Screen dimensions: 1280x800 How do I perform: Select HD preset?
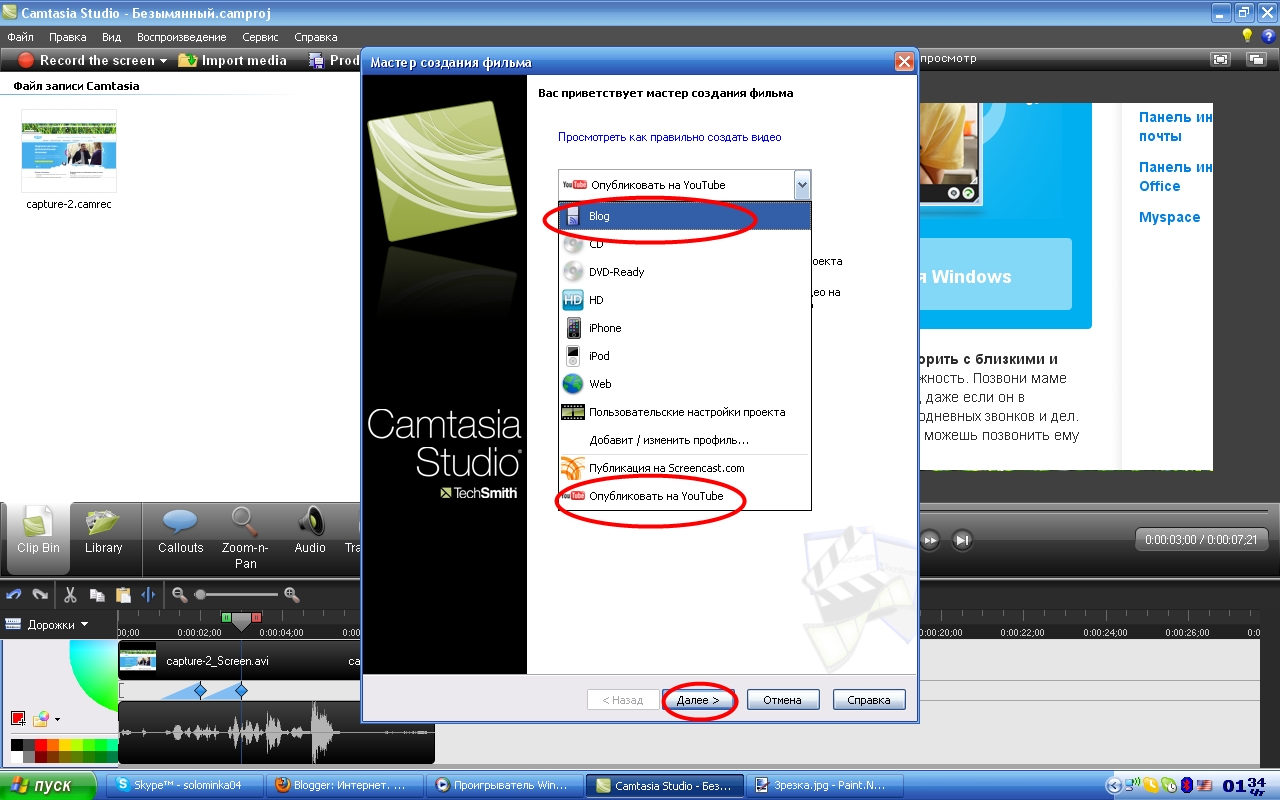tap(685, 300)
